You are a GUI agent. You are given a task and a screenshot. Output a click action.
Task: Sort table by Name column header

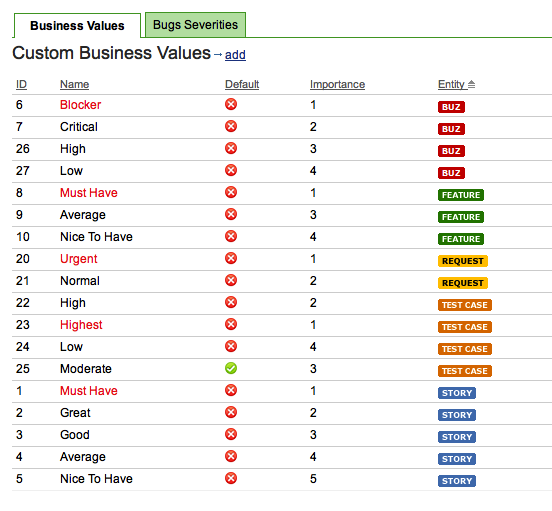(74, 84)
